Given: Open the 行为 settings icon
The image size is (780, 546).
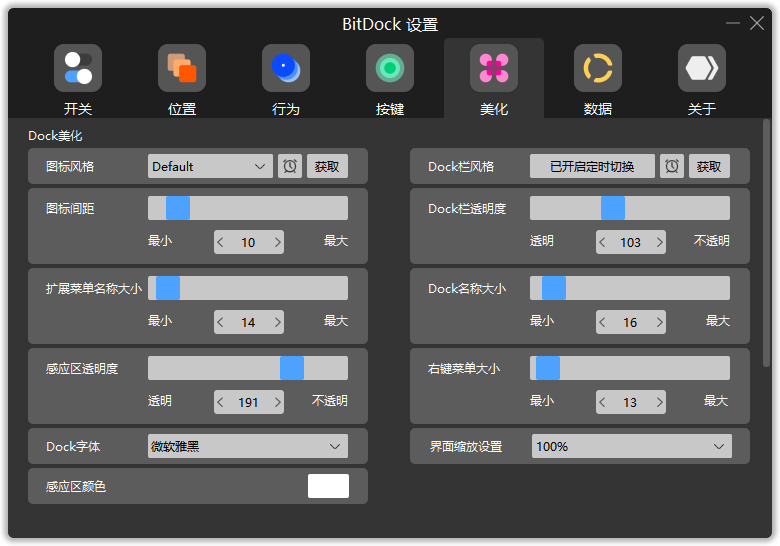Looking at the screenshot, I should 286,68.
